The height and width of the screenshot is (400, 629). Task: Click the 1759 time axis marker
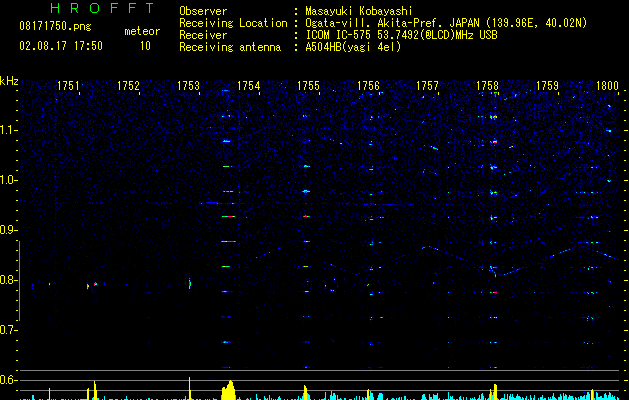coord(548,85)
